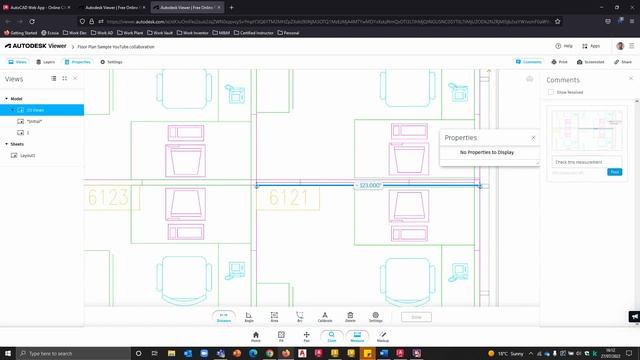Open the Calibrate tool
The width and height of the screenshot is (640, 360).
point(325,317)
